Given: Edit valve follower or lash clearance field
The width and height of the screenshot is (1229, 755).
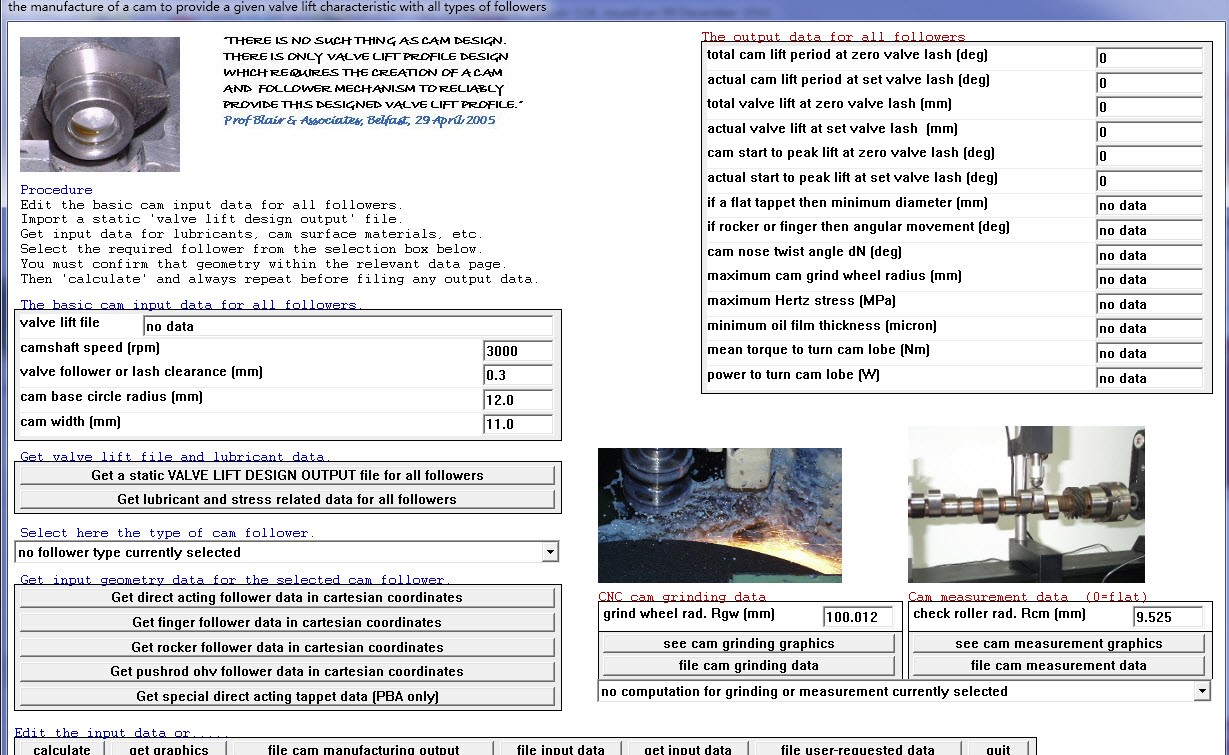Looking at the screenshot, I should pyautogui.click(x=518, y=375).
